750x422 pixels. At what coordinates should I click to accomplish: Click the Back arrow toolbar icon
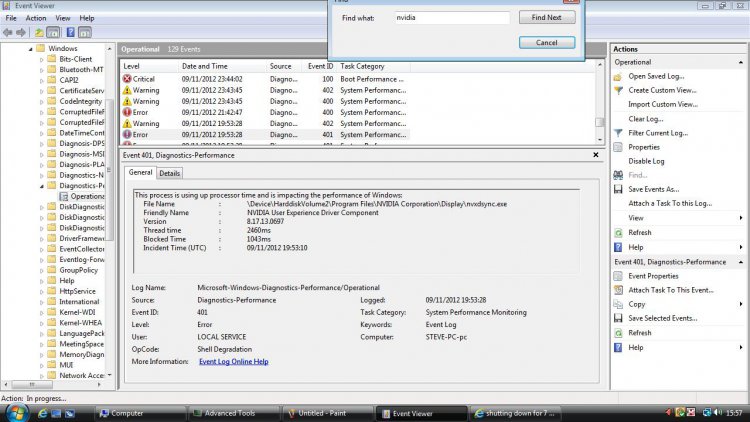(x=8, y=33)
